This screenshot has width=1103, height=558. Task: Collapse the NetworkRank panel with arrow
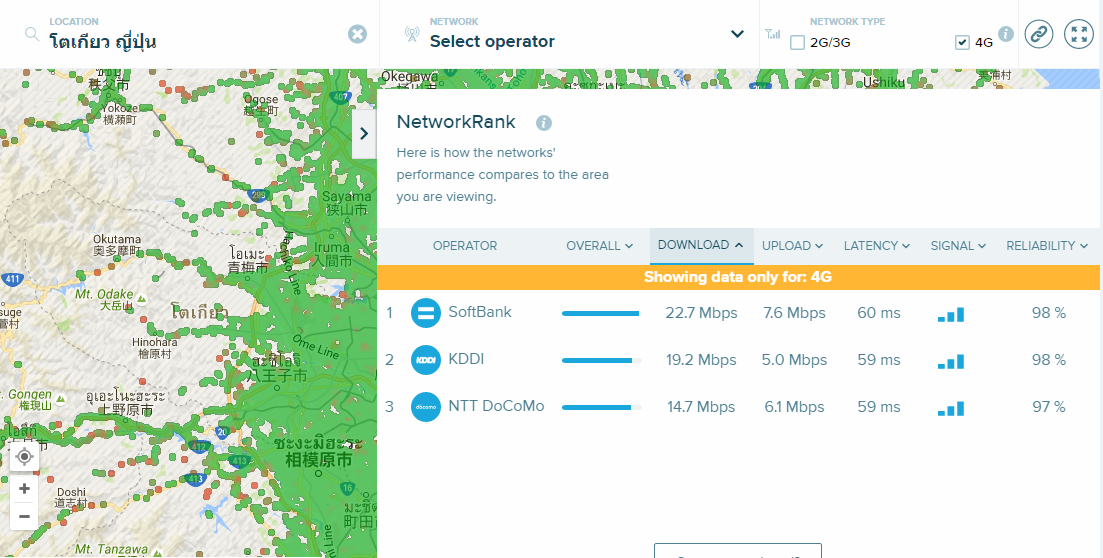364,134
